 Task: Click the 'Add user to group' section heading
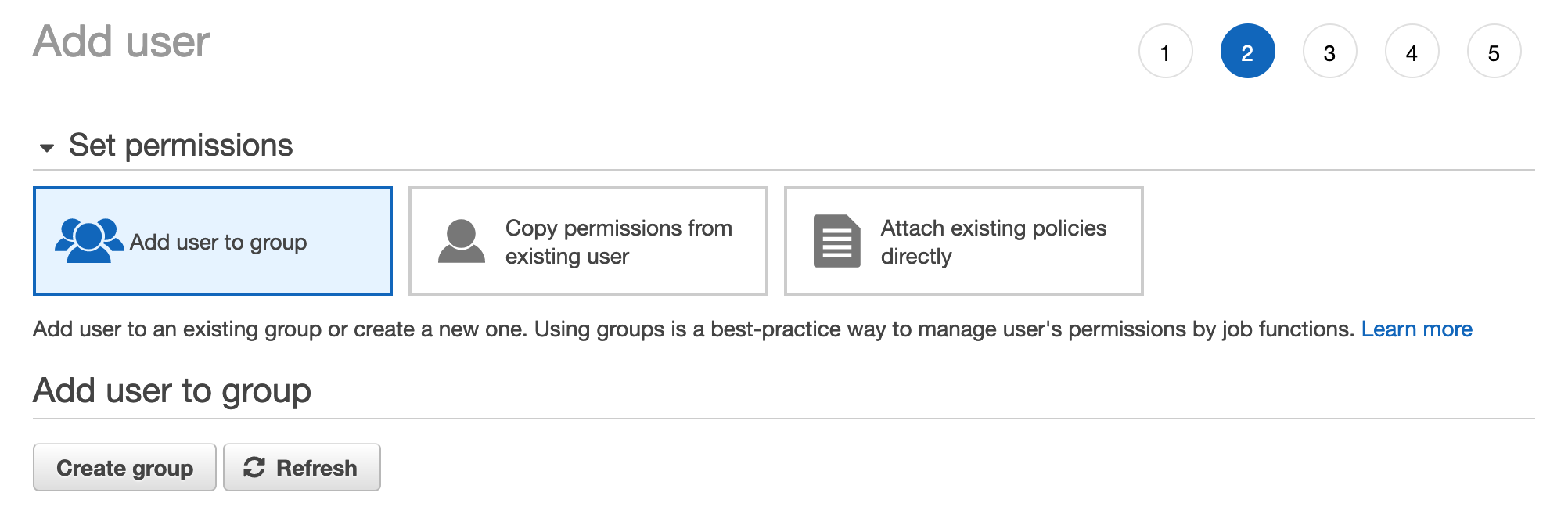[172, 390]
